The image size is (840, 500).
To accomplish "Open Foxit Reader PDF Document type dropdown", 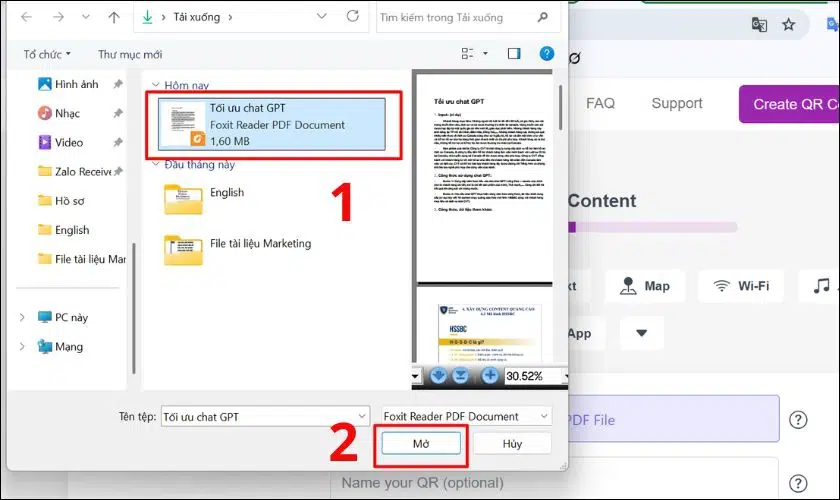I will (x=466, y=416).
